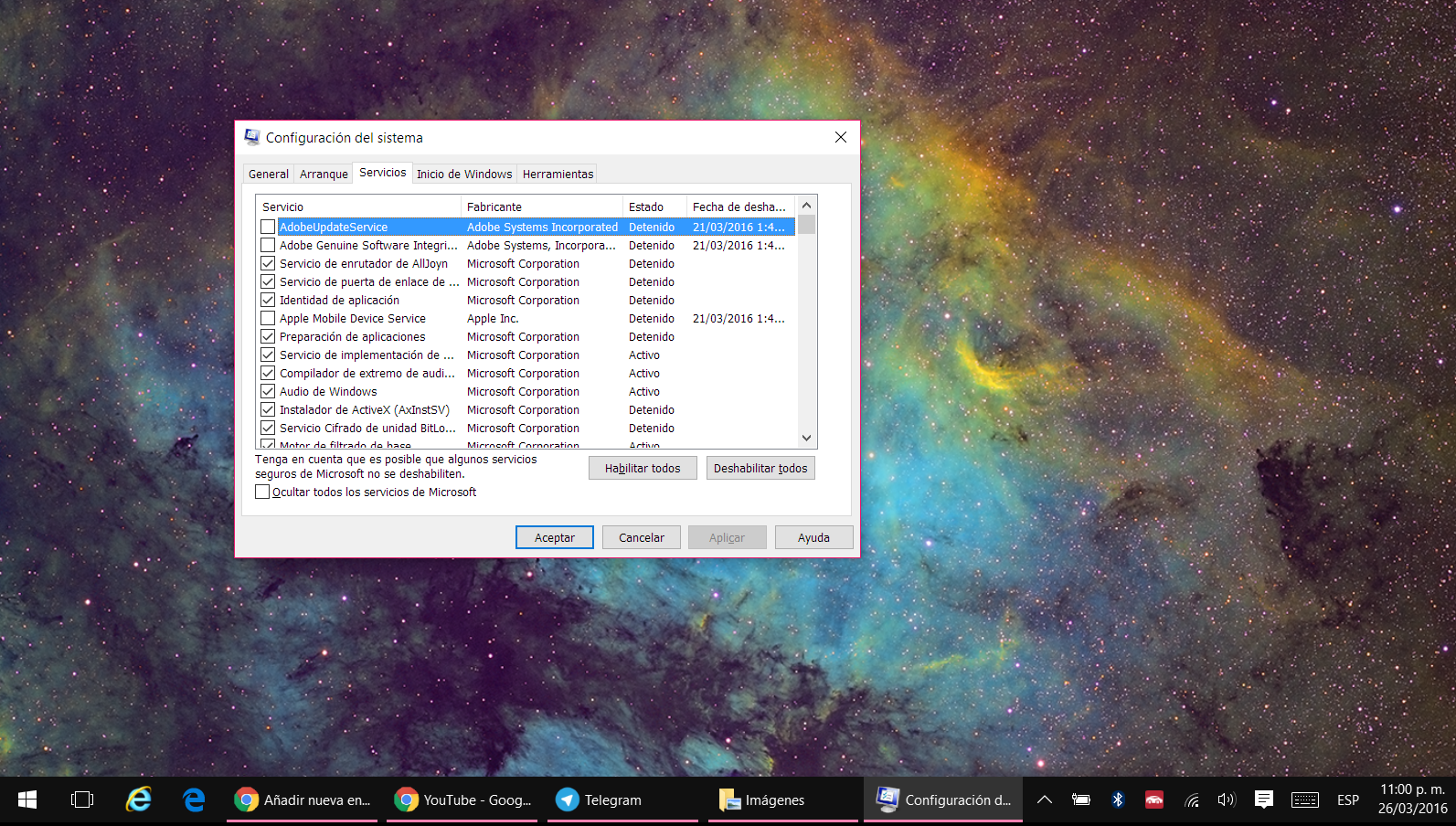Viewport: 1456px width, 826px height.
Task: Uncheck Preparación de aplicaciones service
Action: click(268, 336)
